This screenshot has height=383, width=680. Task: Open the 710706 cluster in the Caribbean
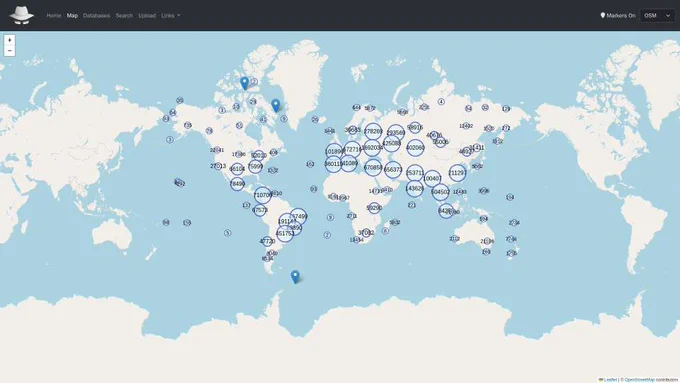coord(262,195)
